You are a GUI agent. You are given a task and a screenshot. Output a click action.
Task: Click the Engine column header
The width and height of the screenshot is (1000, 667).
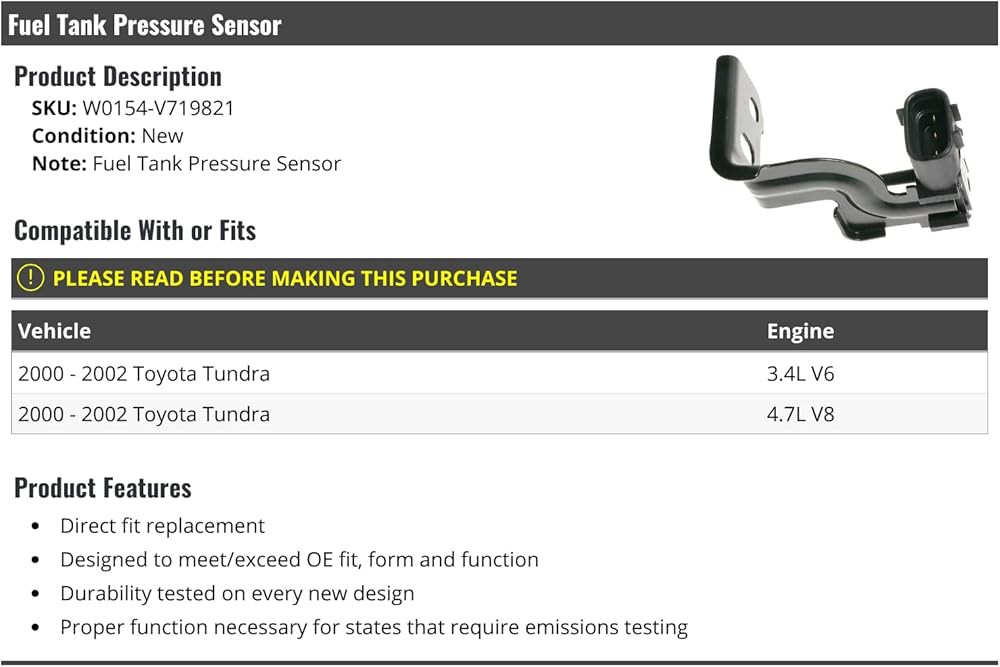(800, 331)
